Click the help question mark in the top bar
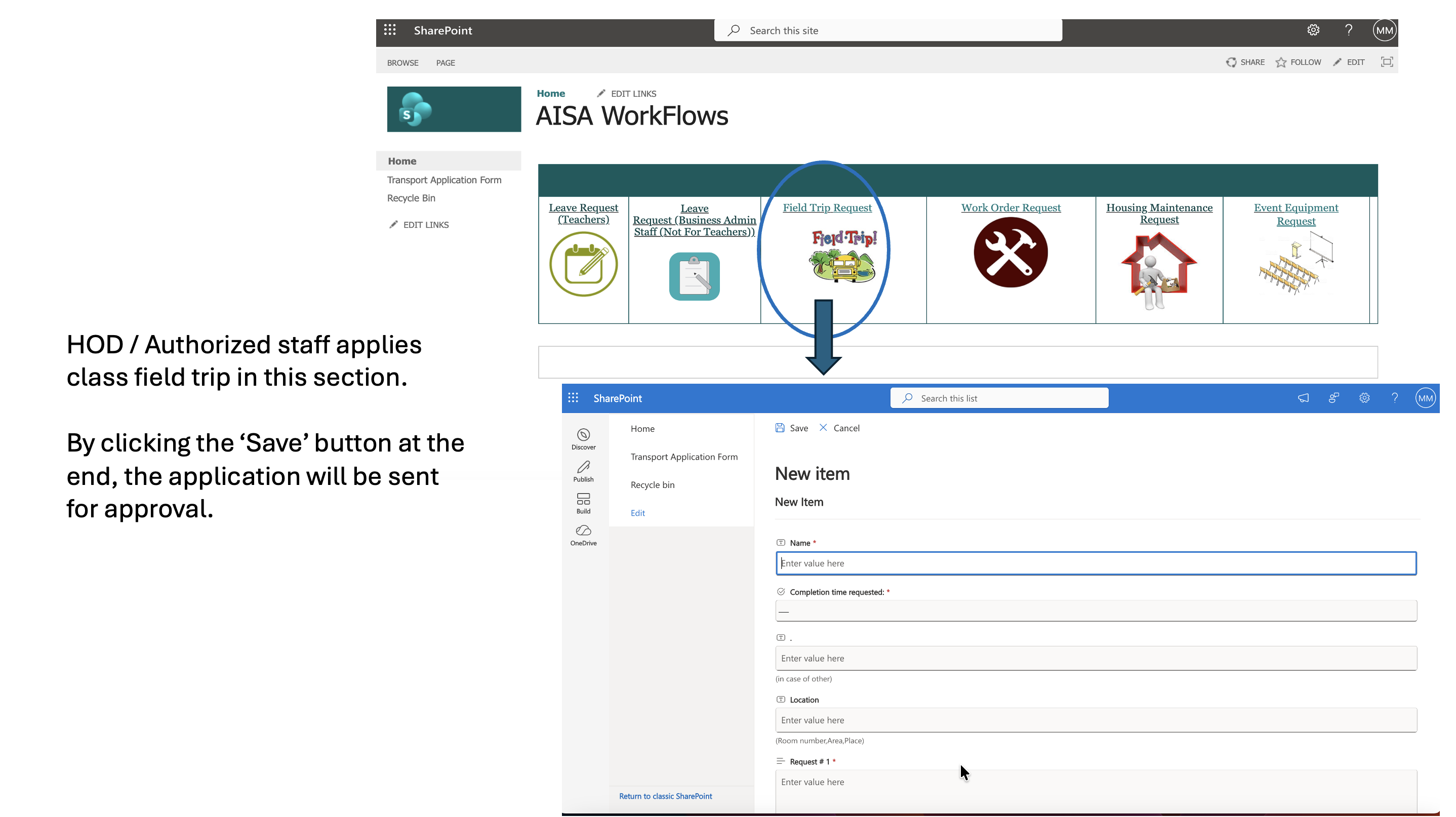The image size is (1456, 817). coord(1349,30)
